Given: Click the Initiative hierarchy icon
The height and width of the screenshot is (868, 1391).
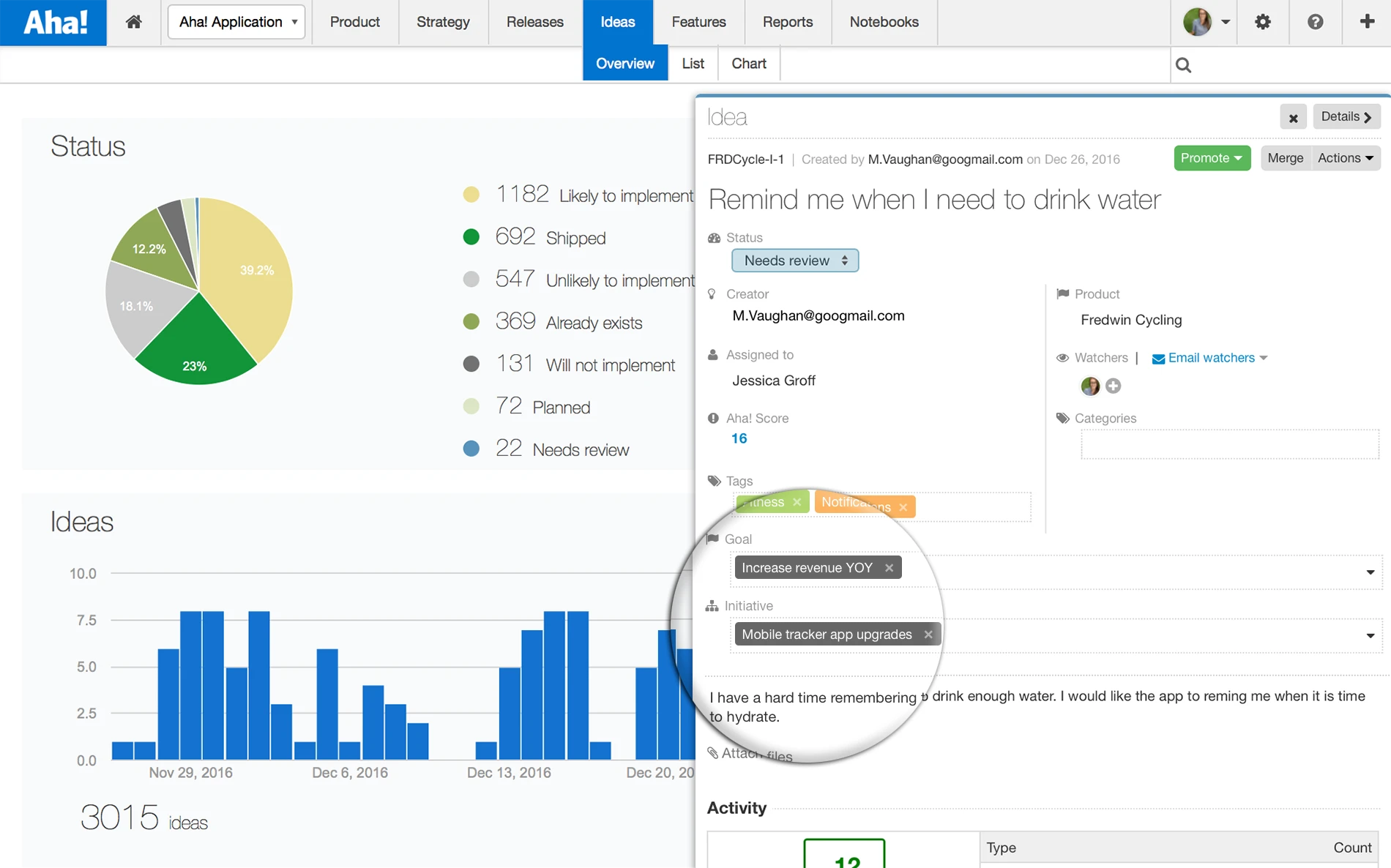Looking at the screenshot, I should pos(712,606).
